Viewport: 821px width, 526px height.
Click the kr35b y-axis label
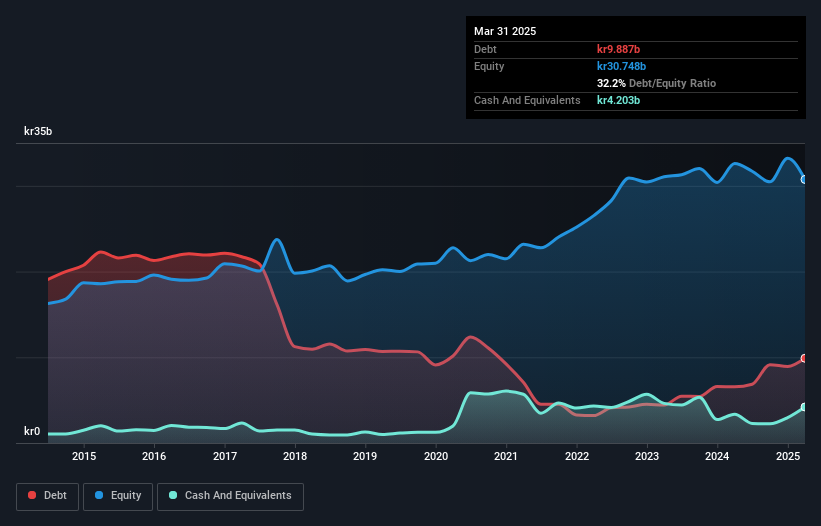pyautogui.click(x=38, y=131)
